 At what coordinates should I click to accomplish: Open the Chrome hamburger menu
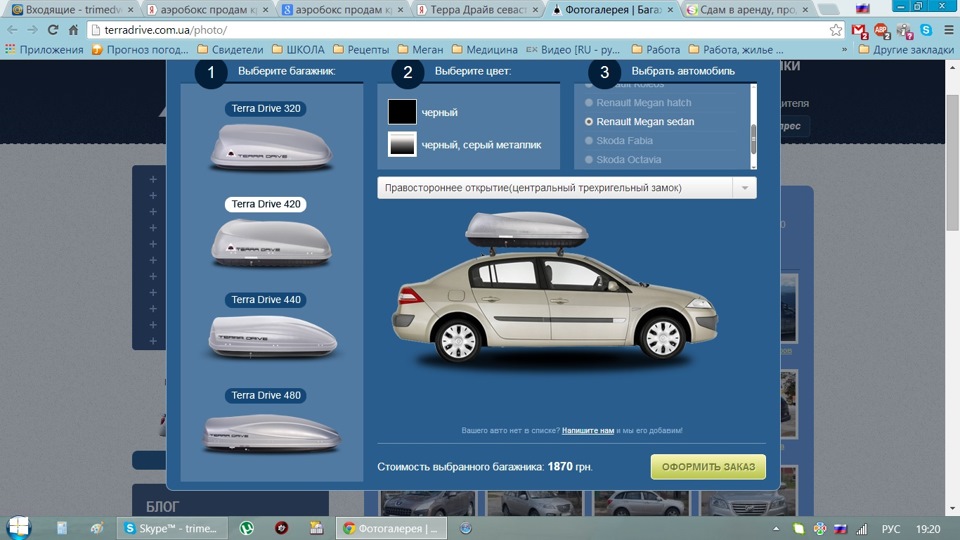pos(948,30)
